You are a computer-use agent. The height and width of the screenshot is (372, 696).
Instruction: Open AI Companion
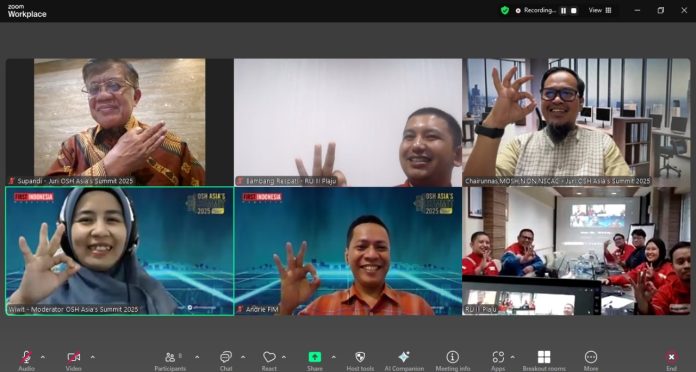(404, 360)
